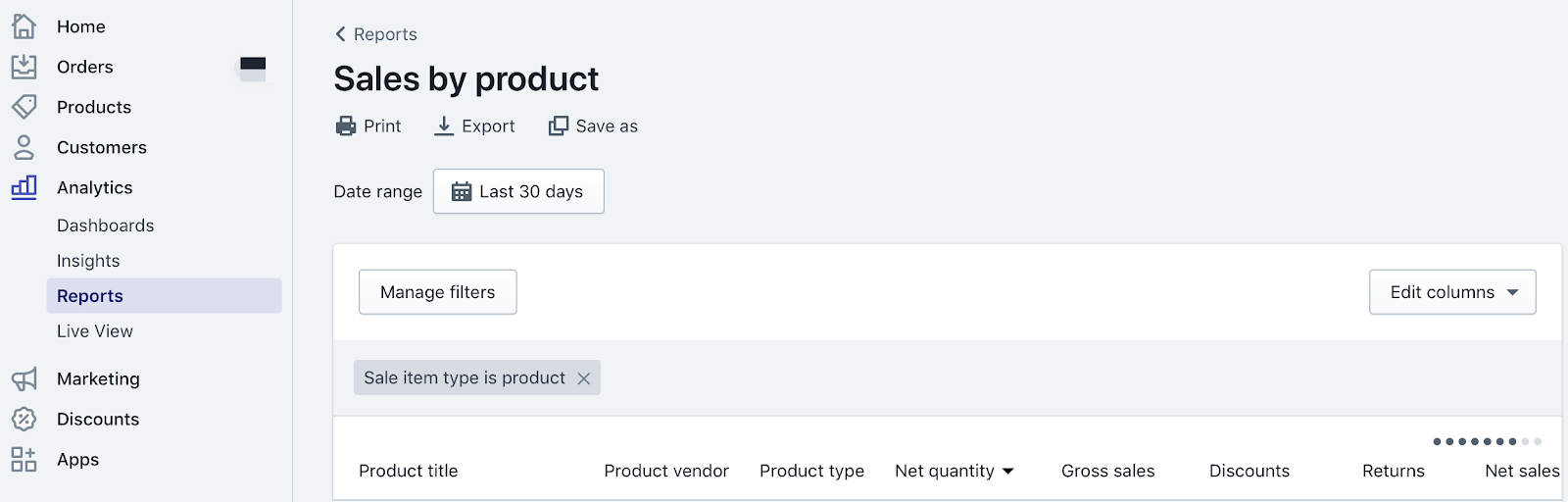Open Live View in the sidebar

(95, 331)
